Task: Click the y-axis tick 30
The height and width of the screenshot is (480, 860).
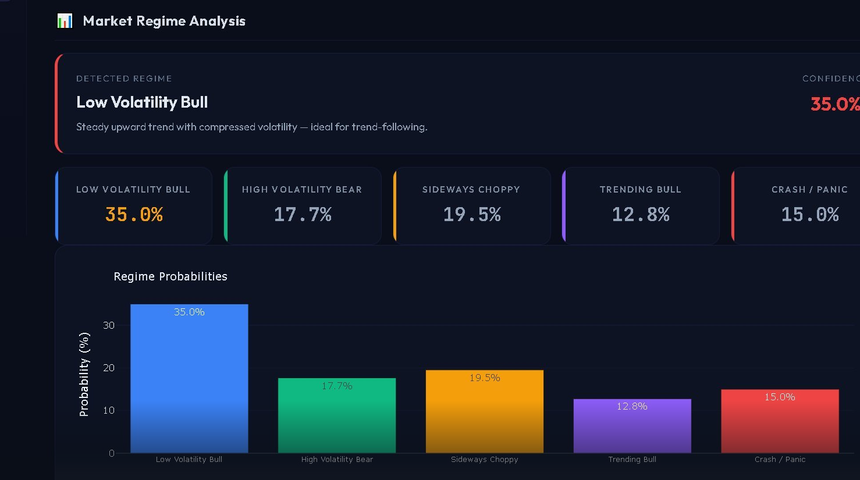Action: tap(109, 325)
